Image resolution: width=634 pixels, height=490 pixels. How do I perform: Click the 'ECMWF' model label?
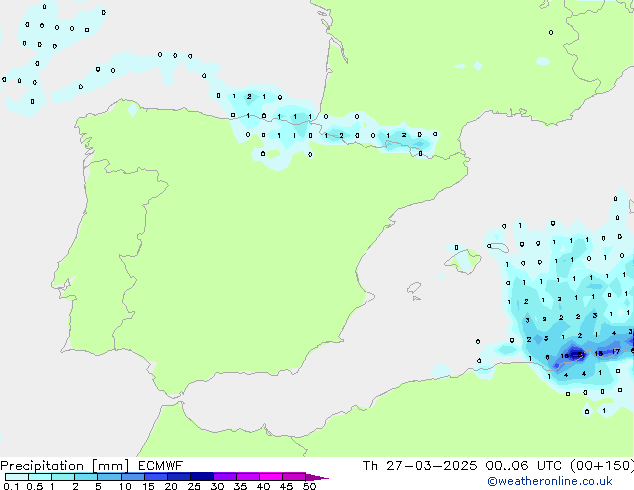click(160, 466)
